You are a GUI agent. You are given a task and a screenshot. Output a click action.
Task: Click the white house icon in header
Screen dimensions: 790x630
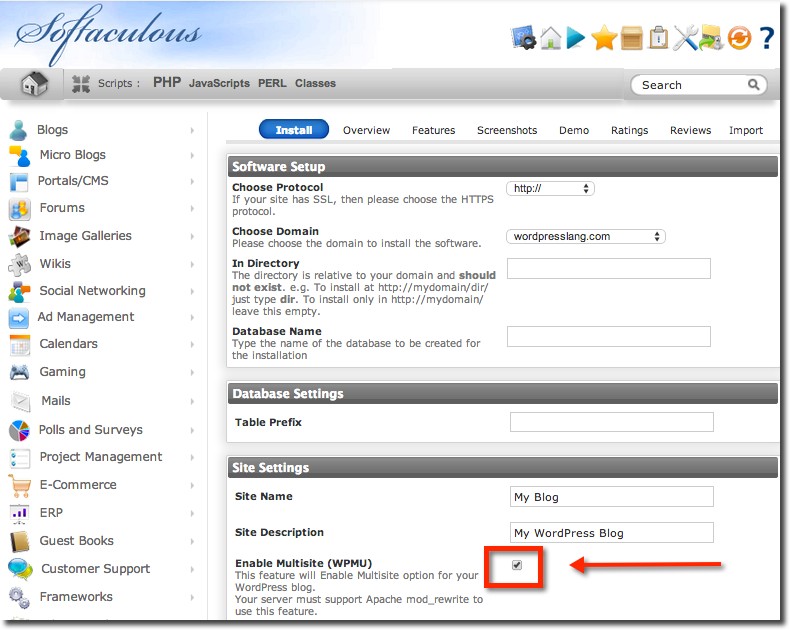(551, 38)
